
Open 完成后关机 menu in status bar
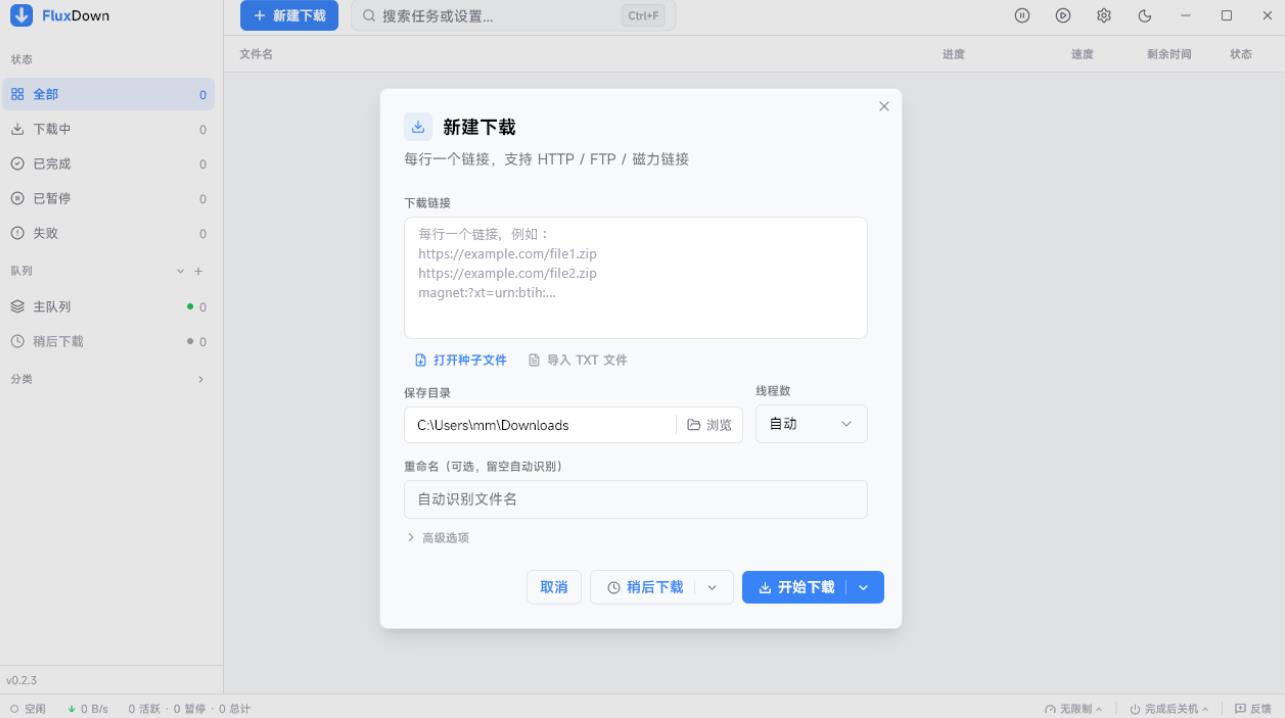click(x=1169, y=709)
